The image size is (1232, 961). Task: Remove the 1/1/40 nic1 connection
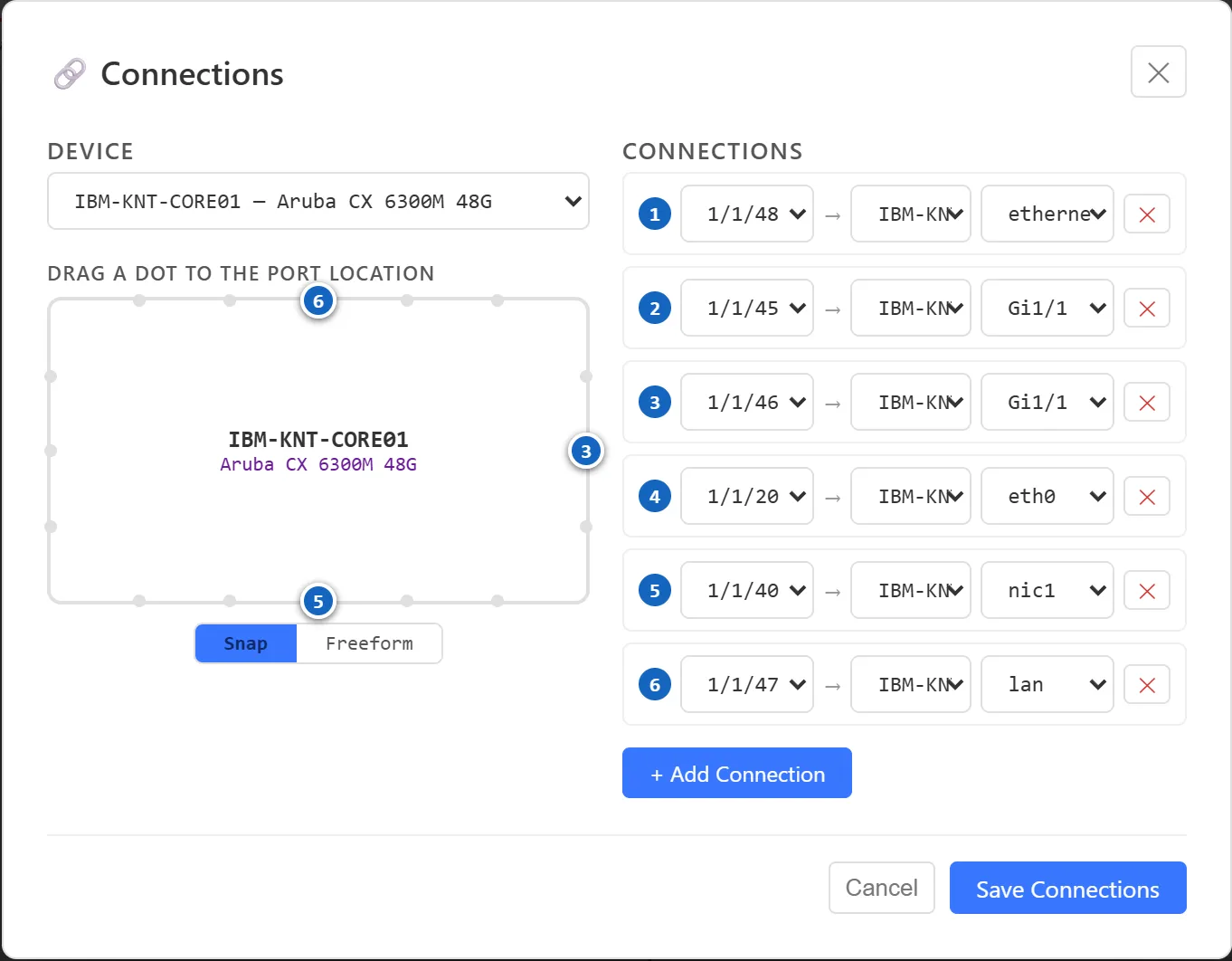click(x=1146, y=591)
